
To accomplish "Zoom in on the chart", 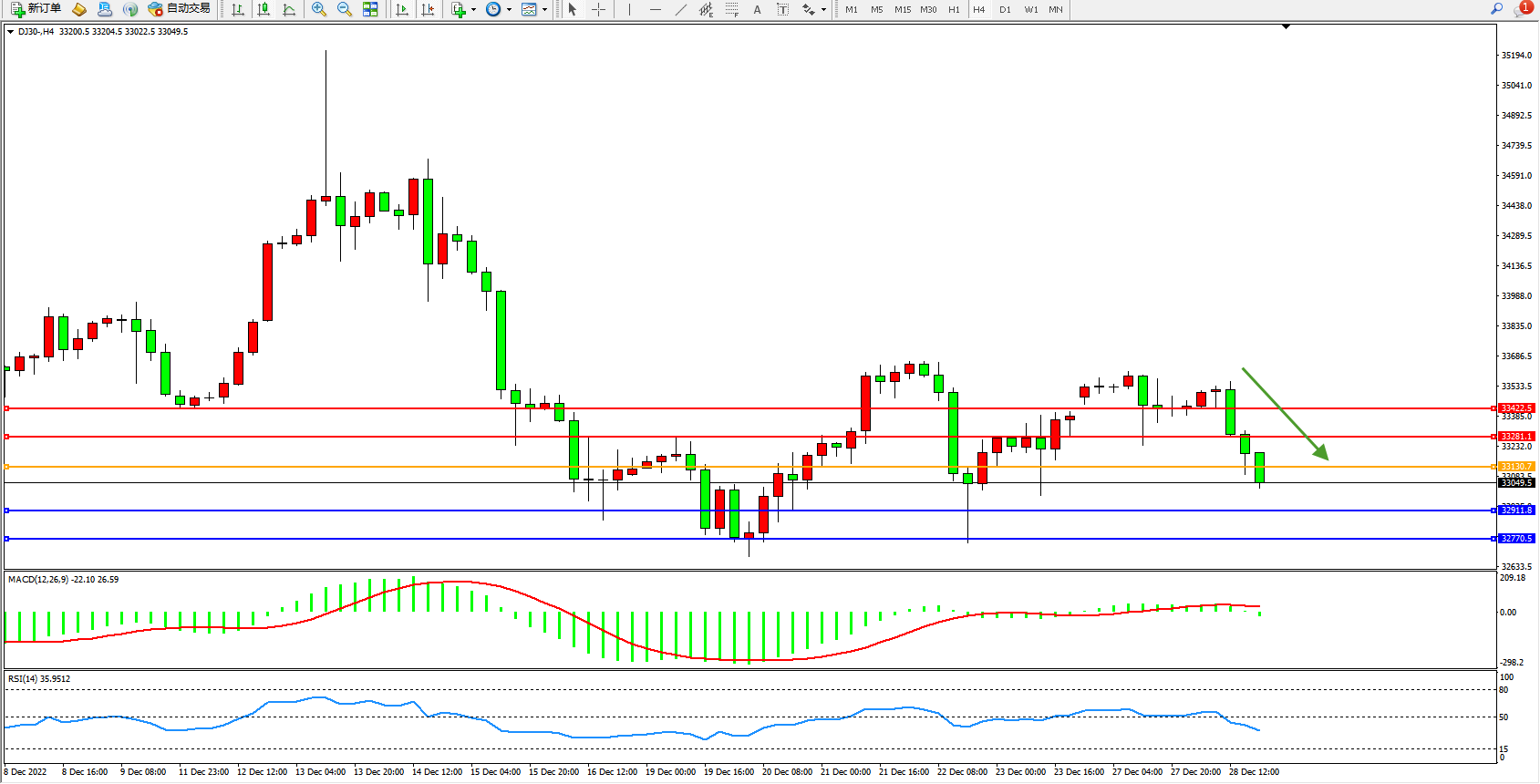I will 319,9.
